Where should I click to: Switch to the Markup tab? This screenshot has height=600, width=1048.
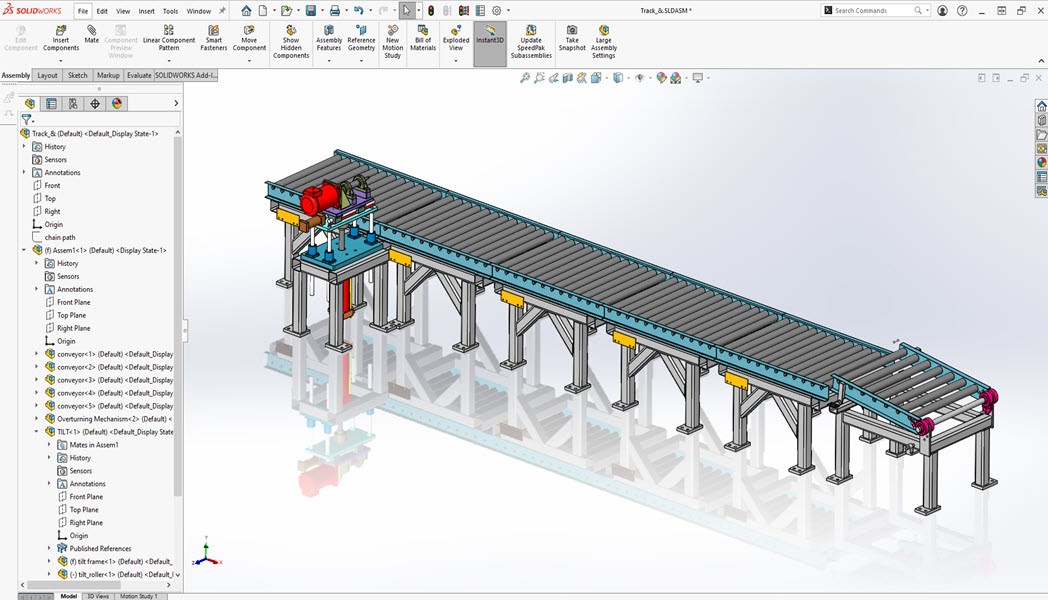pos(108,76)
